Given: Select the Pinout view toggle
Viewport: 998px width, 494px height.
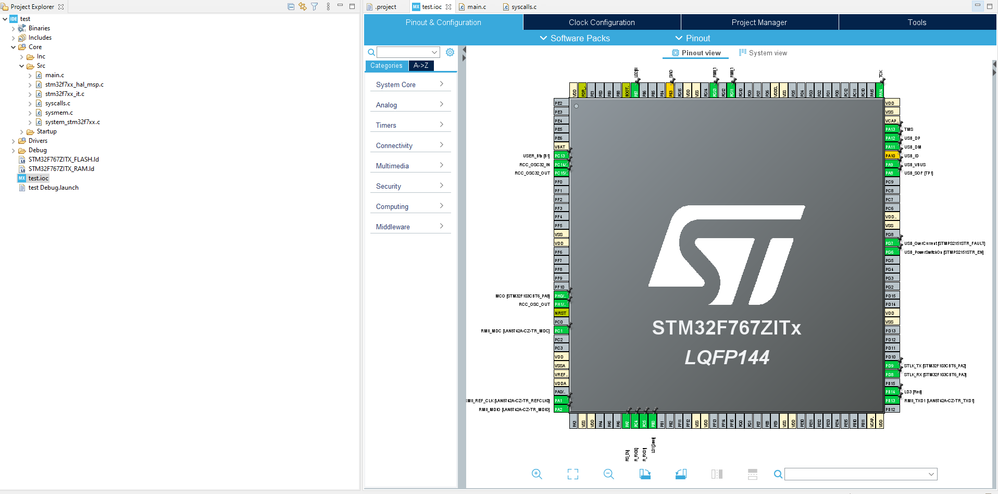Looking at the screenshot, I should (696, 52).
